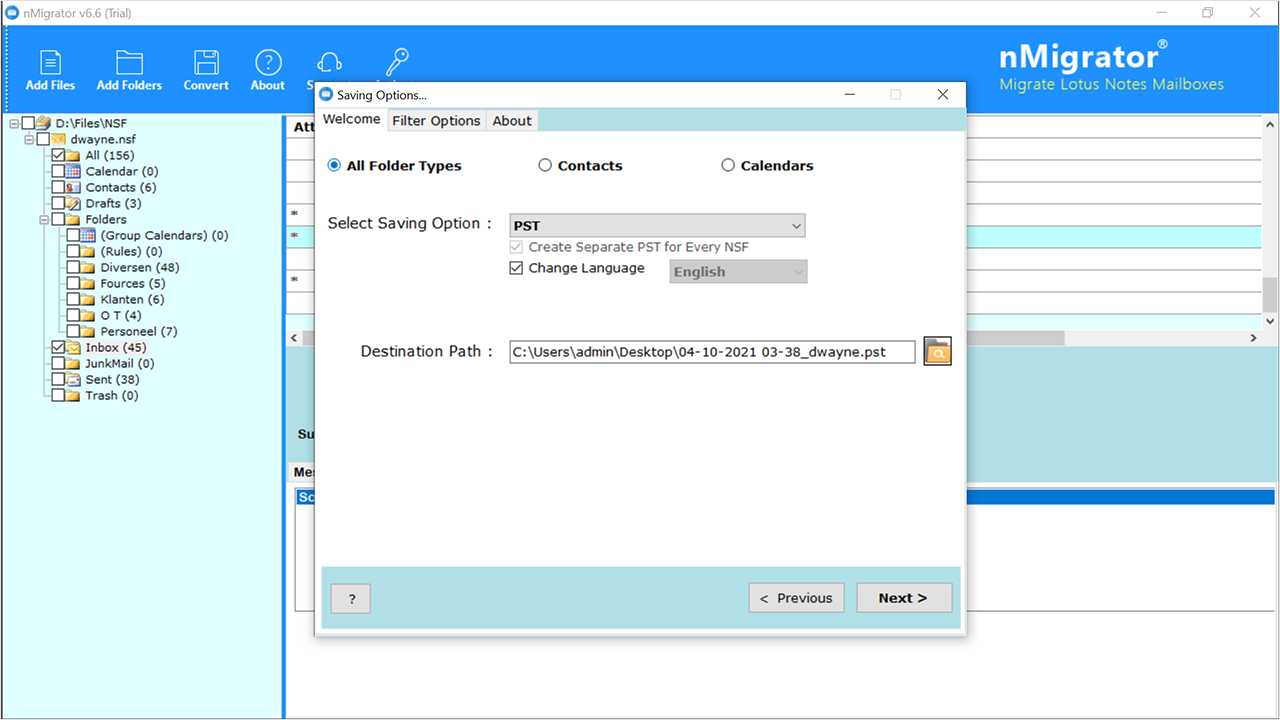Select the Klanten (6) folder
Image resolution: width=1280 pixels, height=720 pixels.
coord(132,299)
